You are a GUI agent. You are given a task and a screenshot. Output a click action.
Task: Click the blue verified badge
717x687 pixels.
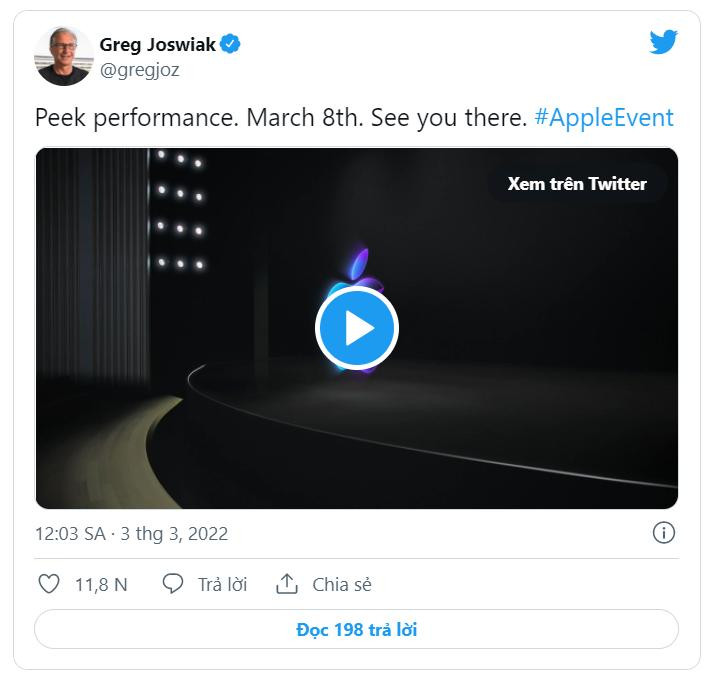(231, 45)
